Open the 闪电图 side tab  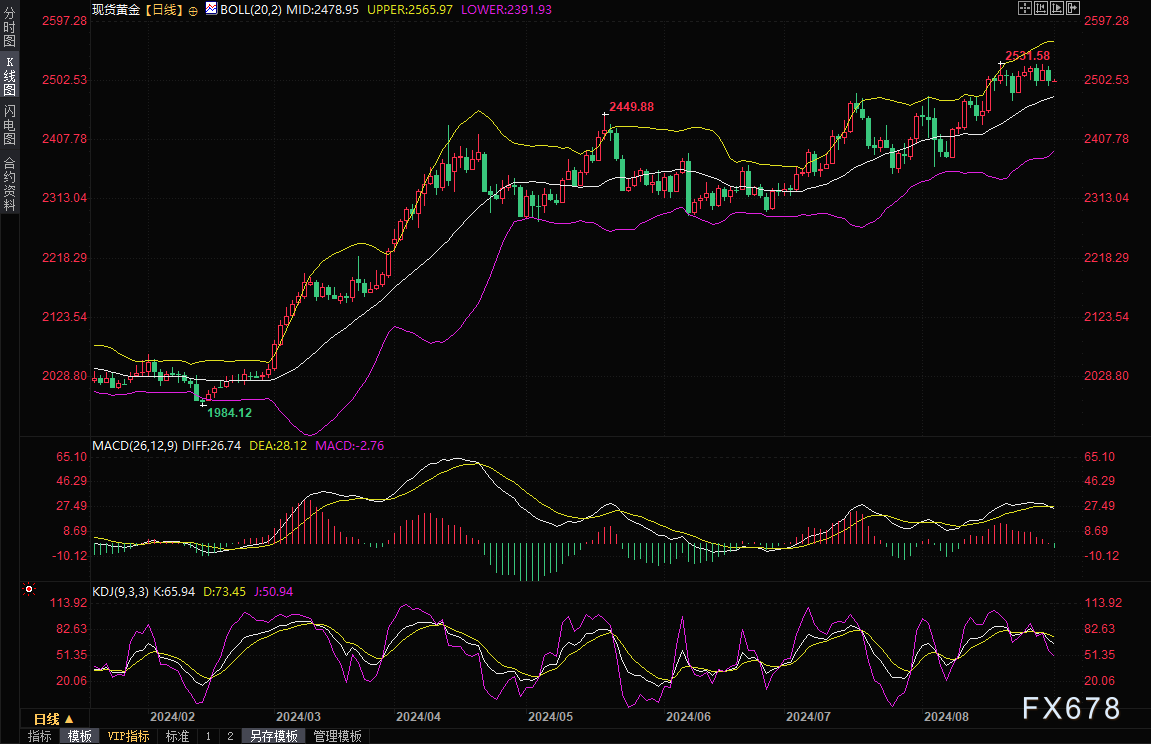[9, 125]
